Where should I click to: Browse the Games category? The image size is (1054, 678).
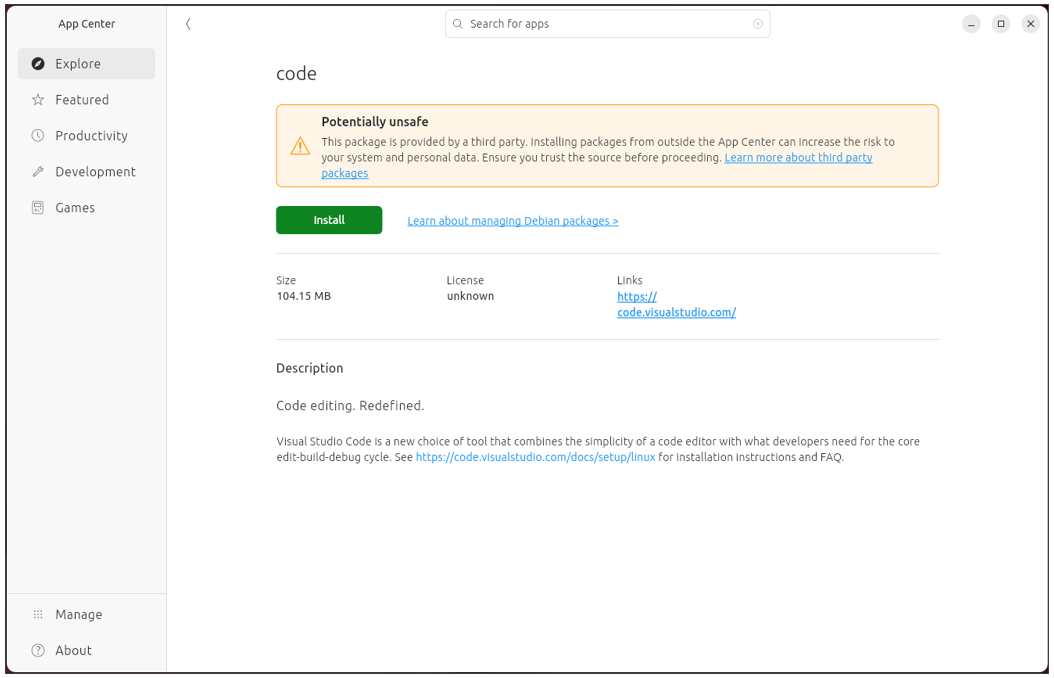pyautogui.click(x=87, y=208)
